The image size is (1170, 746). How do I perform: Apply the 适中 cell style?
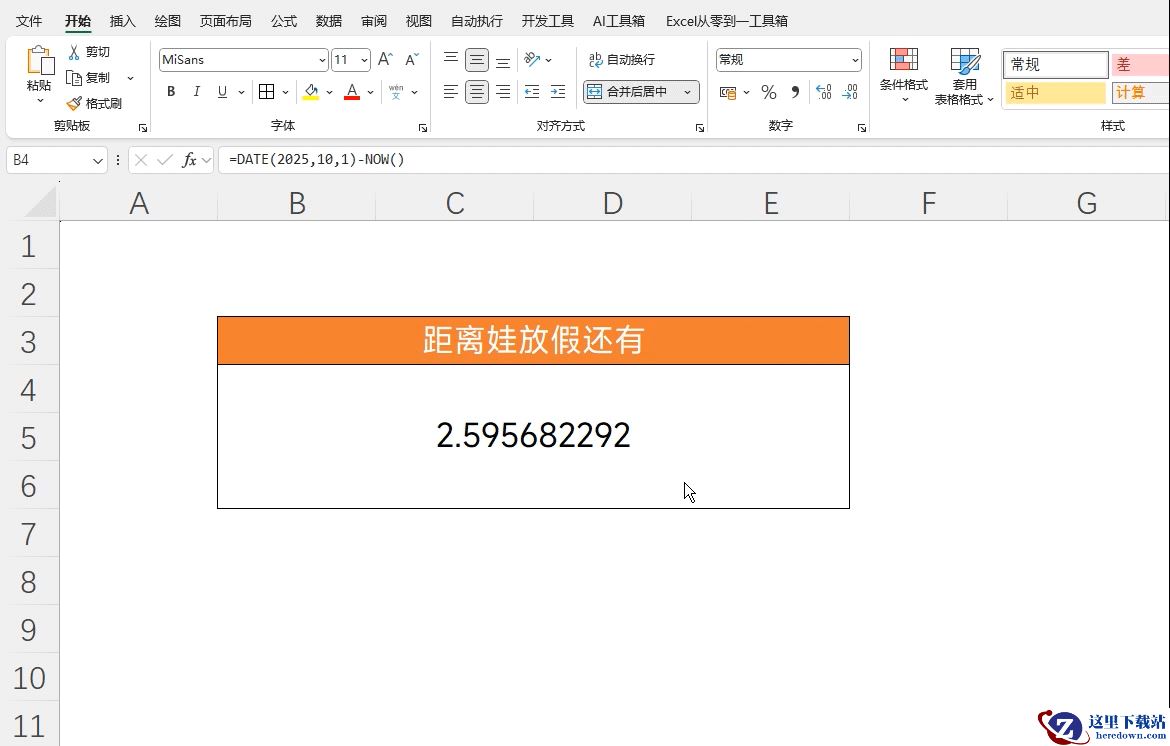(1054, 93)
